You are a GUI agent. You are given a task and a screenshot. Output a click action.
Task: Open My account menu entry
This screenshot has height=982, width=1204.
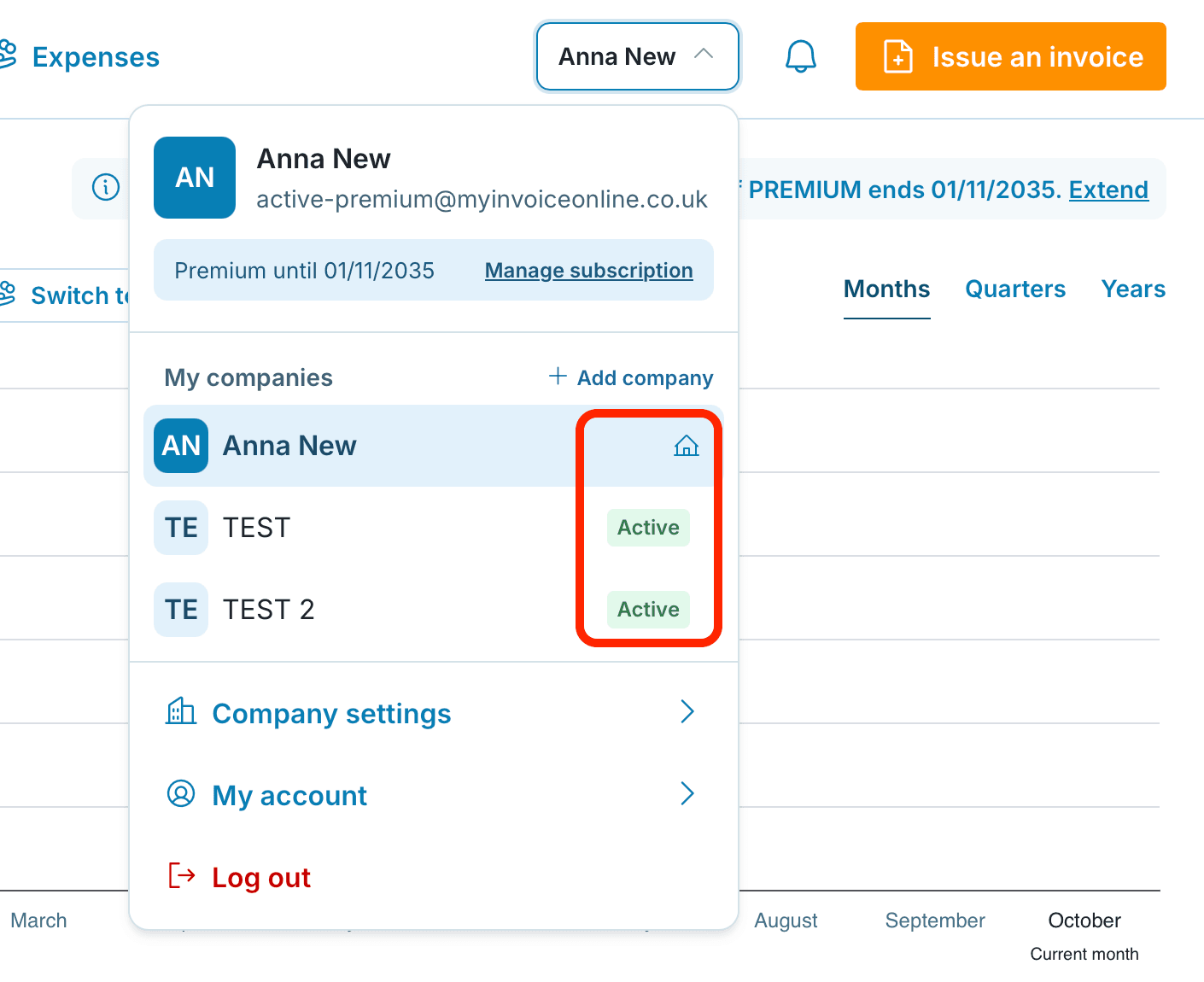coord(434,795)
